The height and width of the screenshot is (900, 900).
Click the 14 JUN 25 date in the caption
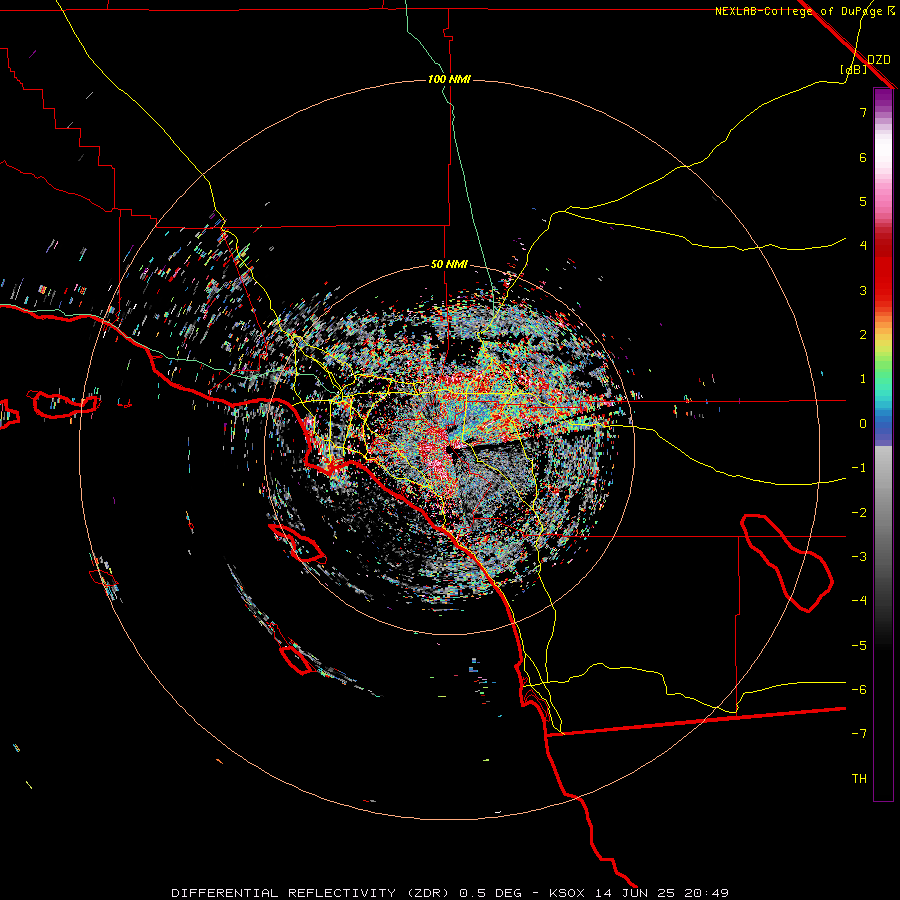636,893
